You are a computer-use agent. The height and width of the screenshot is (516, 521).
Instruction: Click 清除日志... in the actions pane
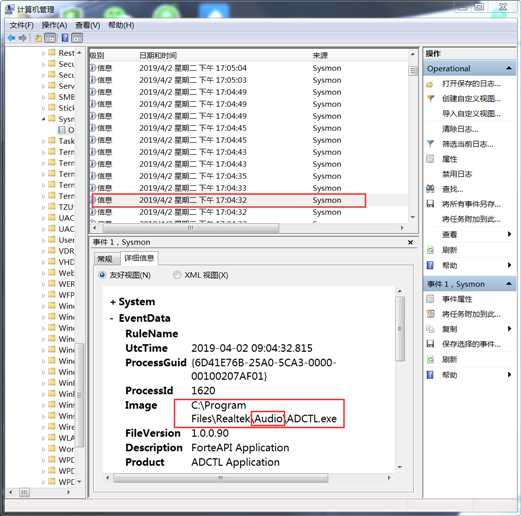pos(460,129)
